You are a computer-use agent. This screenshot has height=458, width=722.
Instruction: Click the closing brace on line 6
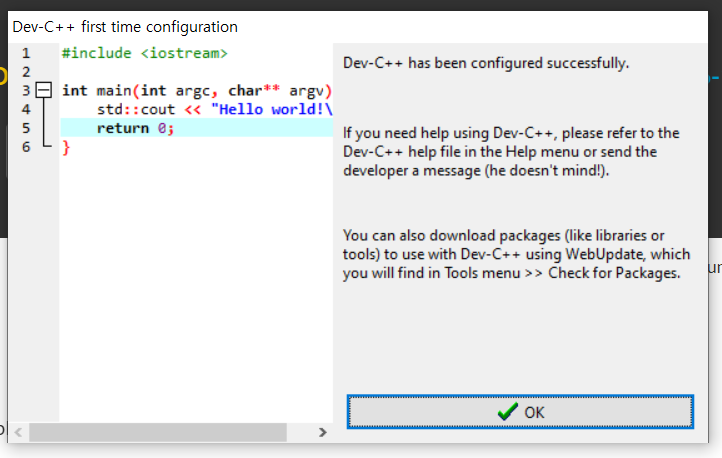66,147
